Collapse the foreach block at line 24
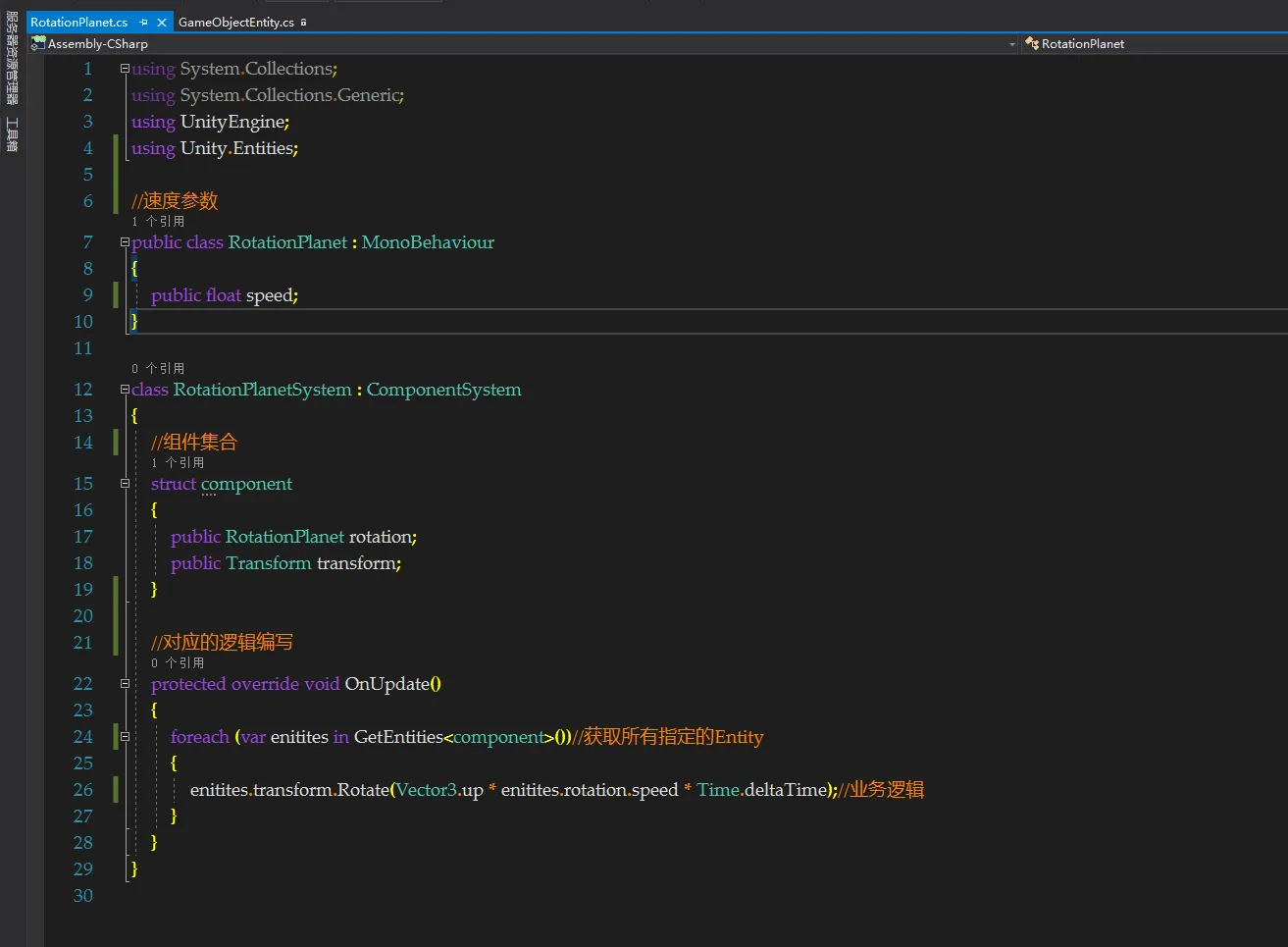1288x947 pixels. click(125, 737)
